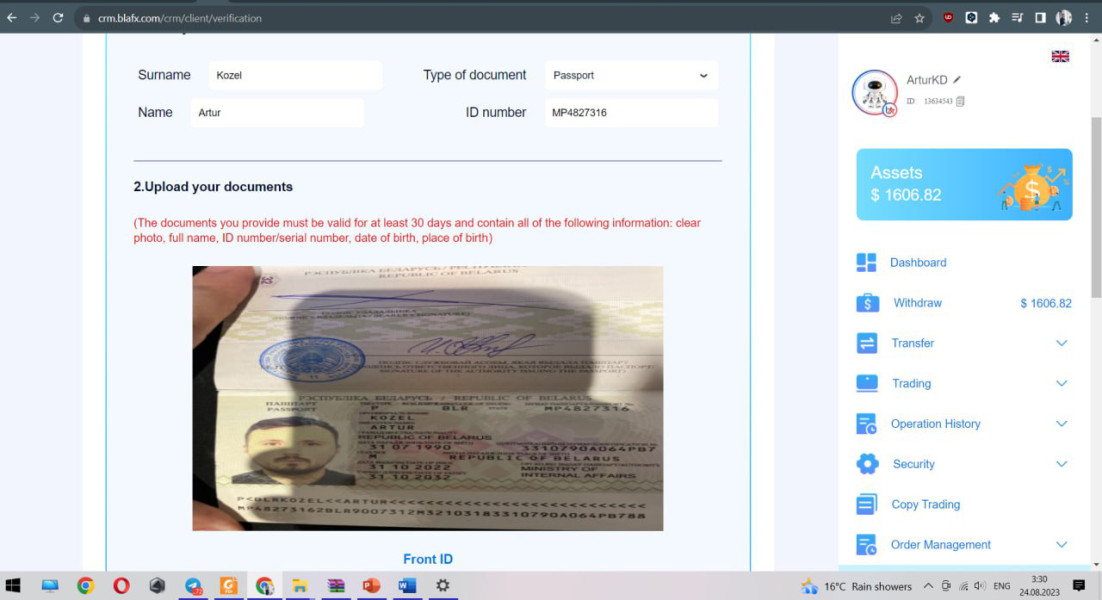
Task: Click the Order Management icon
Action: point(867,544)
